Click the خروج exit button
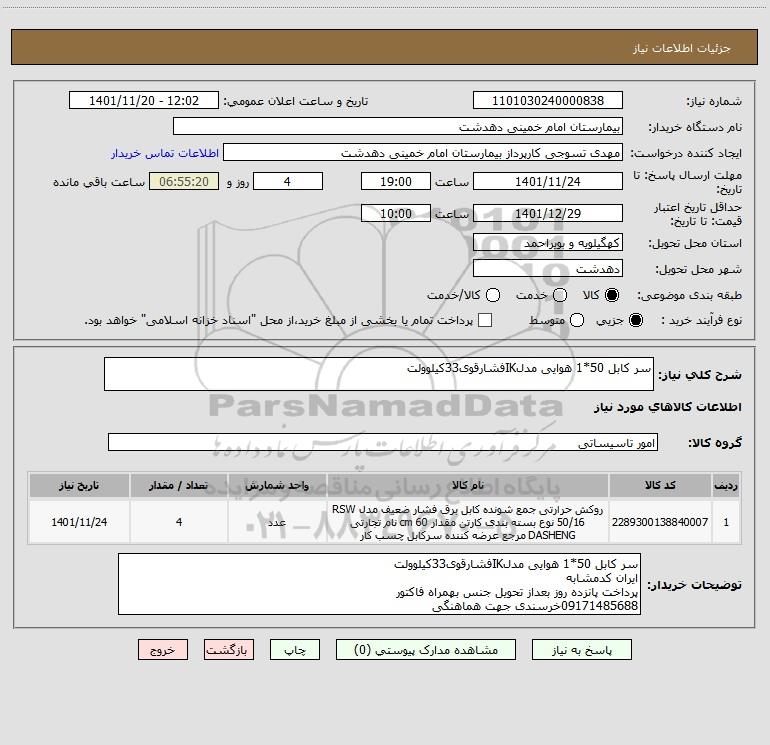The width and height of the screenshot is (770, 745). [163, 650]
